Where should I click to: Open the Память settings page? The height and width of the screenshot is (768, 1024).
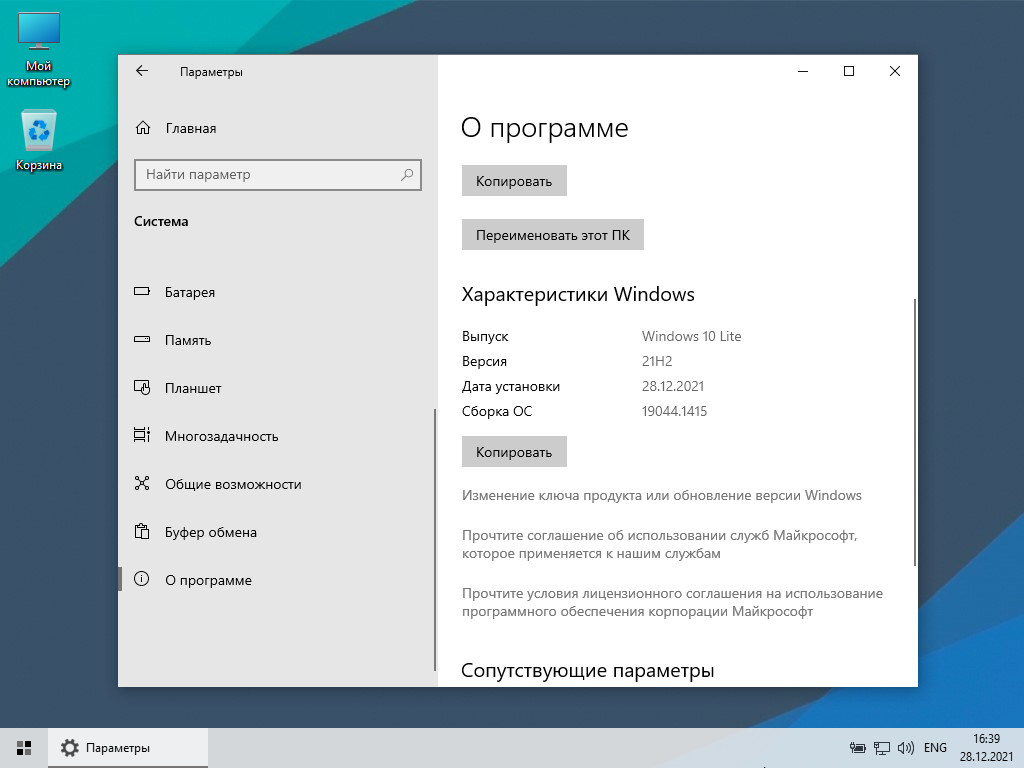click(276, 340)
